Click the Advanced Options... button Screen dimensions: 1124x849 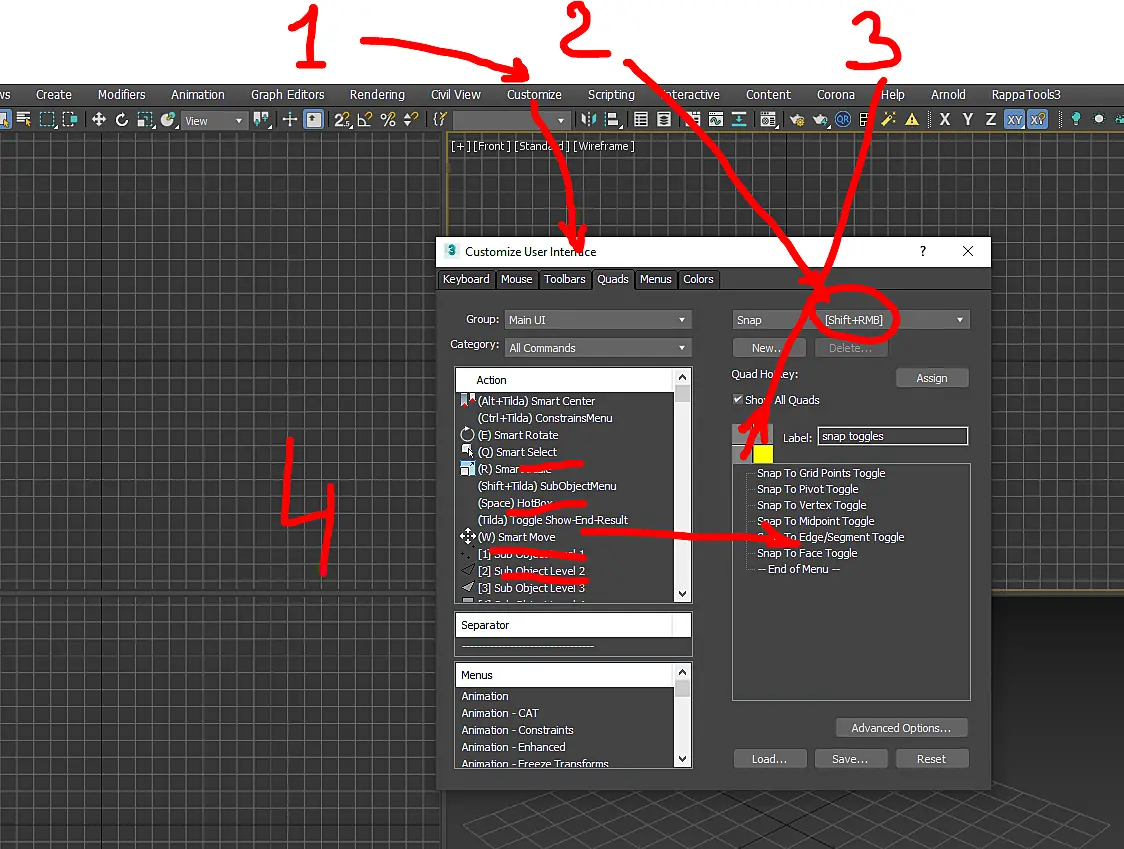tap(901, 728)
